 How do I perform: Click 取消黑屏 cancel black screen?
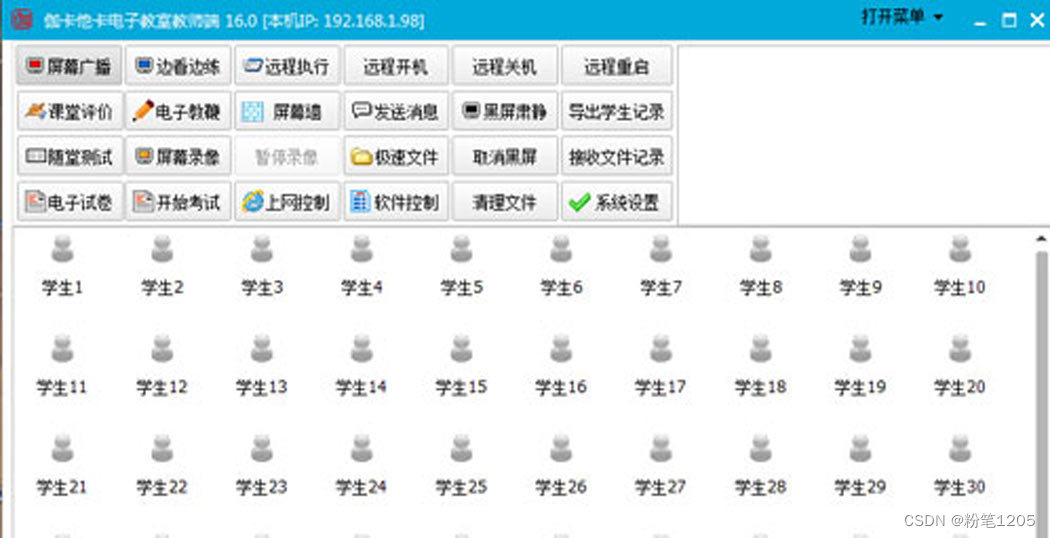(x=505, y=156)
